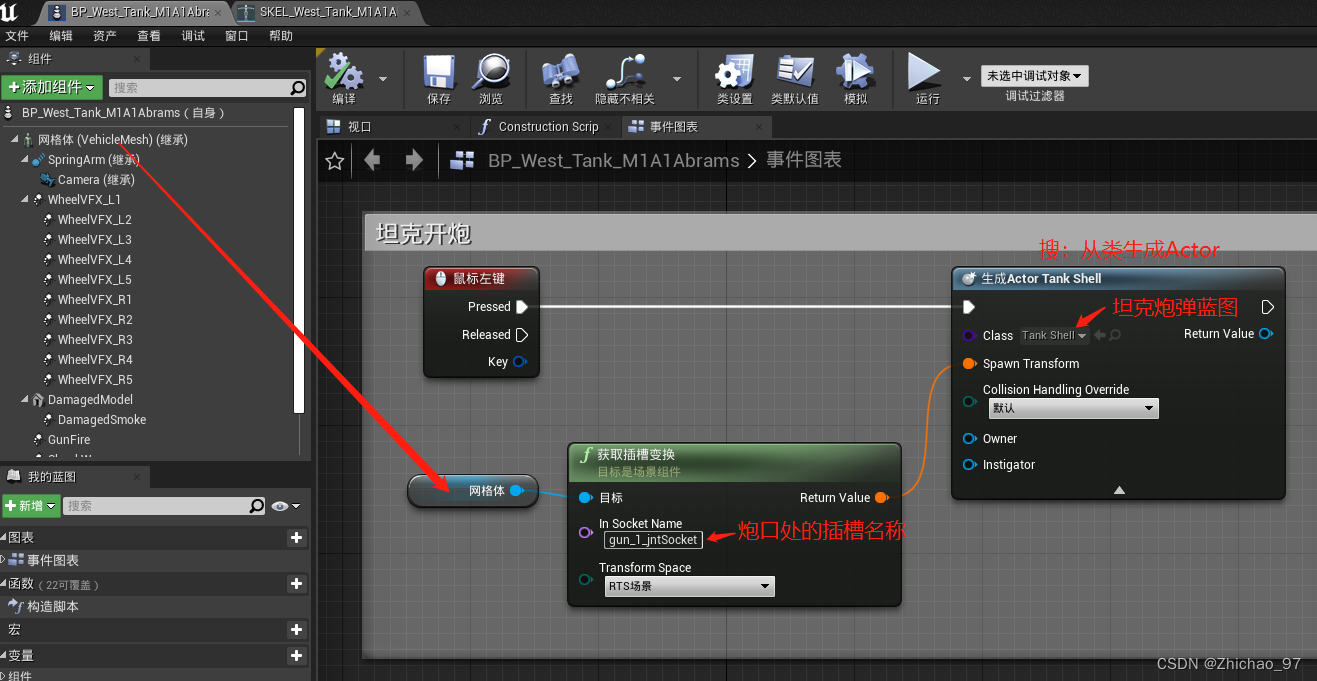Click the green Add New button in My Blueprint
The width and height of the screenshot is (1317, 681).
tap(31, 506)
